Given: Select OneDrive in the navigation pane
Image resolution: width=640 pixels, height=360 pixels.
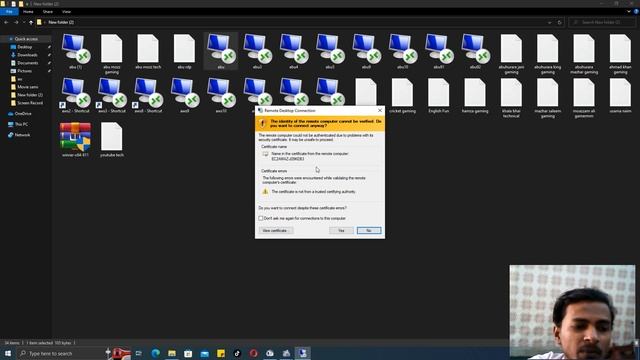Looking at the screenshot, I should [x=23, y=113].
